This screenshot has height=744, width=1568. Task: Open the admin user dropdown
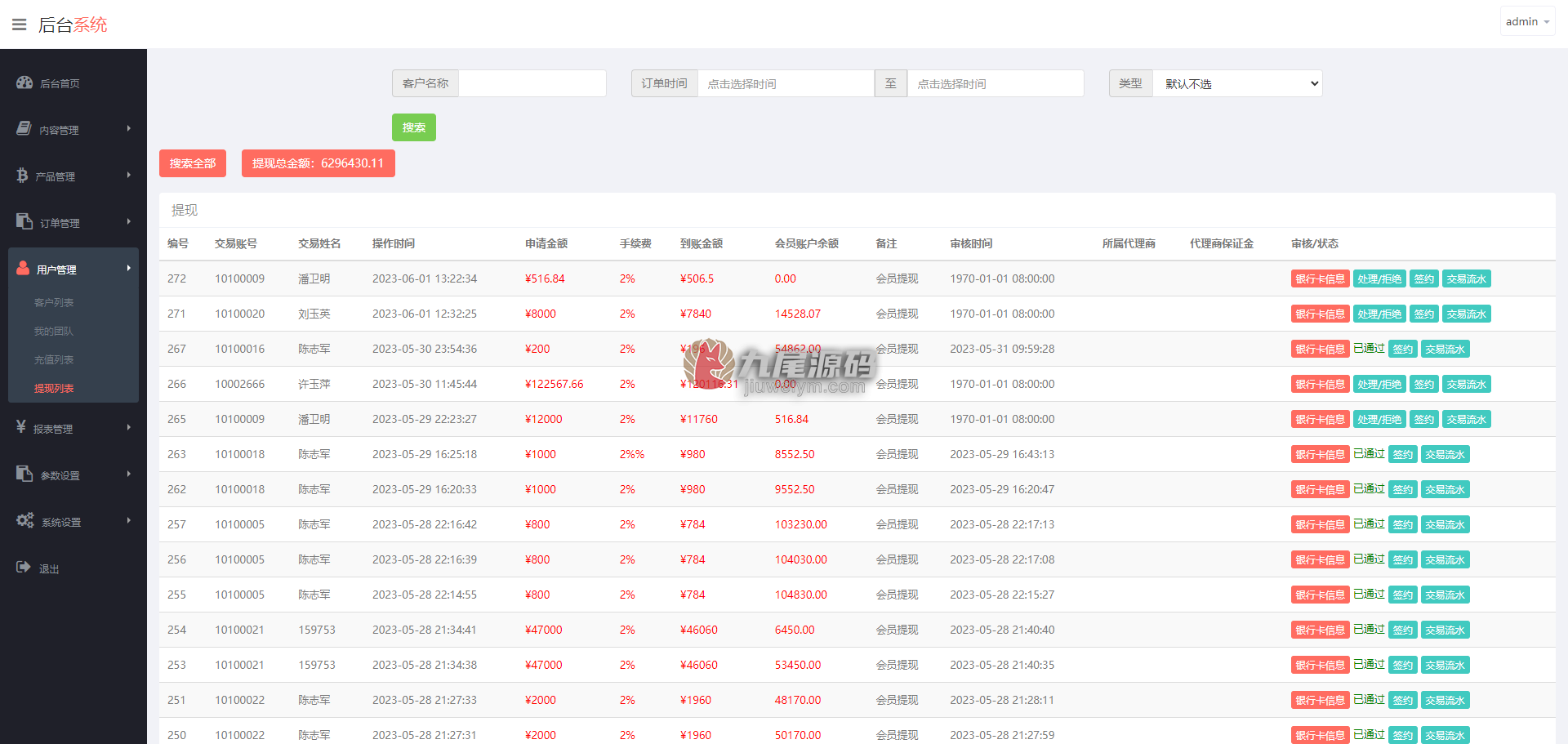pos(1527,22)
